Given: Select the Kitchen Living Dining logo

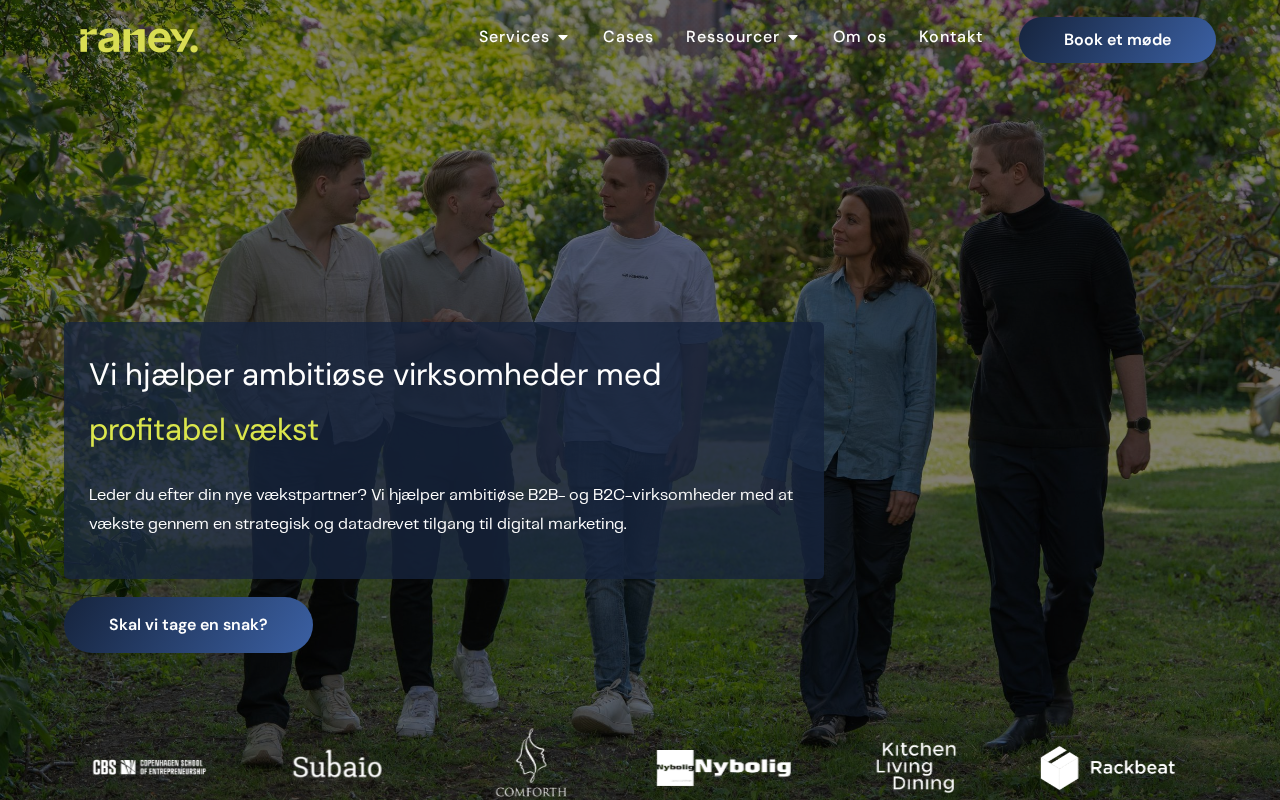Looking at the screenshot, I should (916, 767).
